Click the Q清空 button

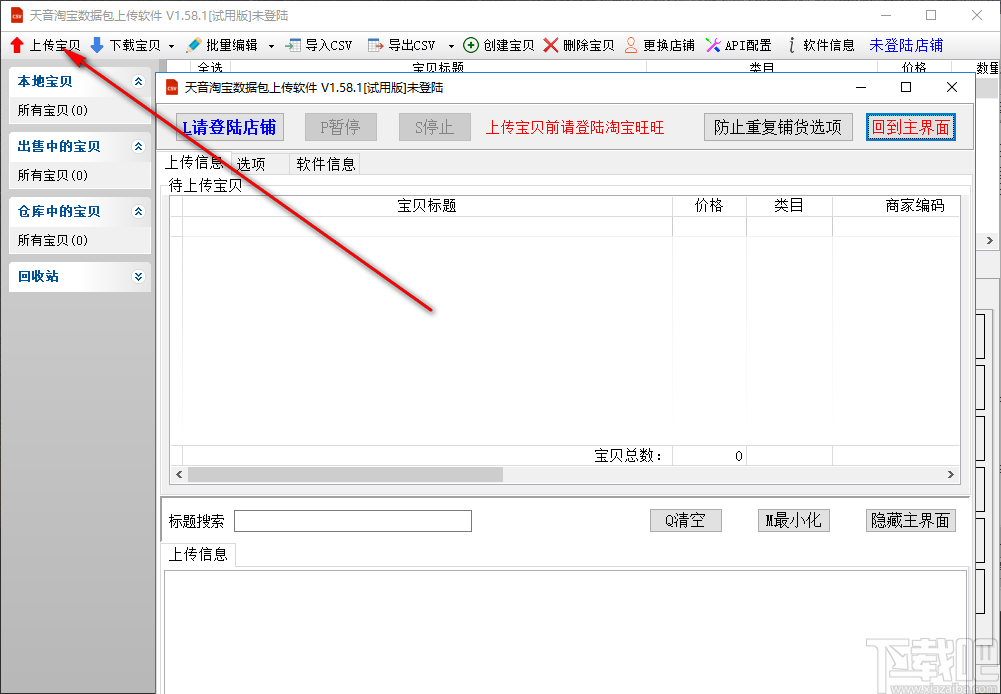[686, 520]
